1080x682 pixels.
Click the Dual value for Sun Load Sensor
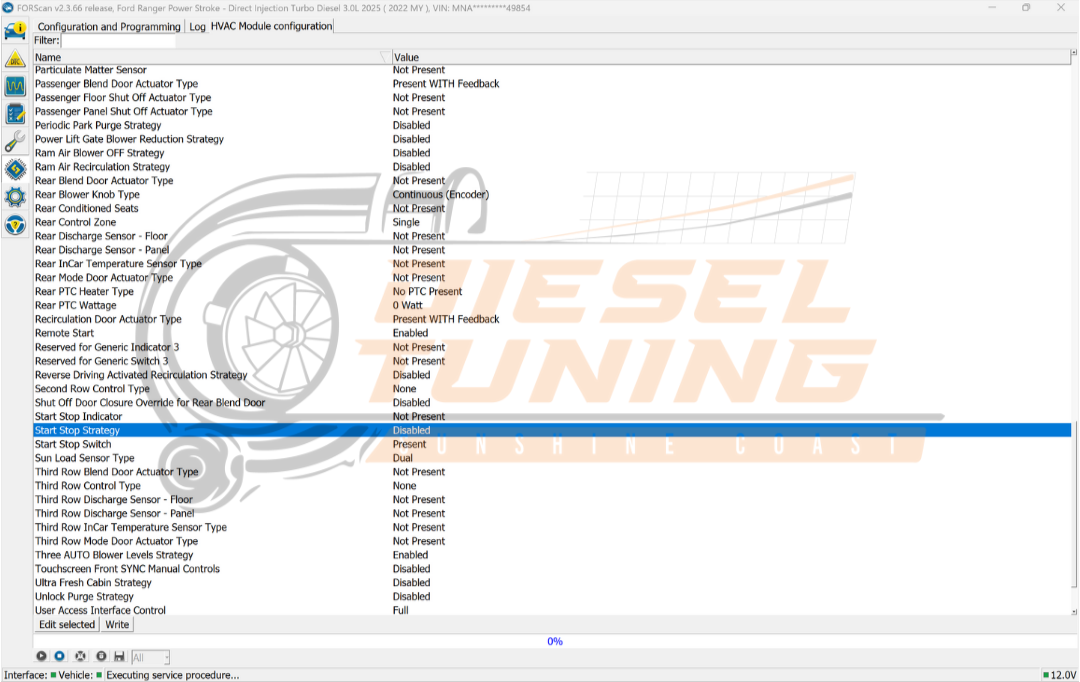point(402,457)
